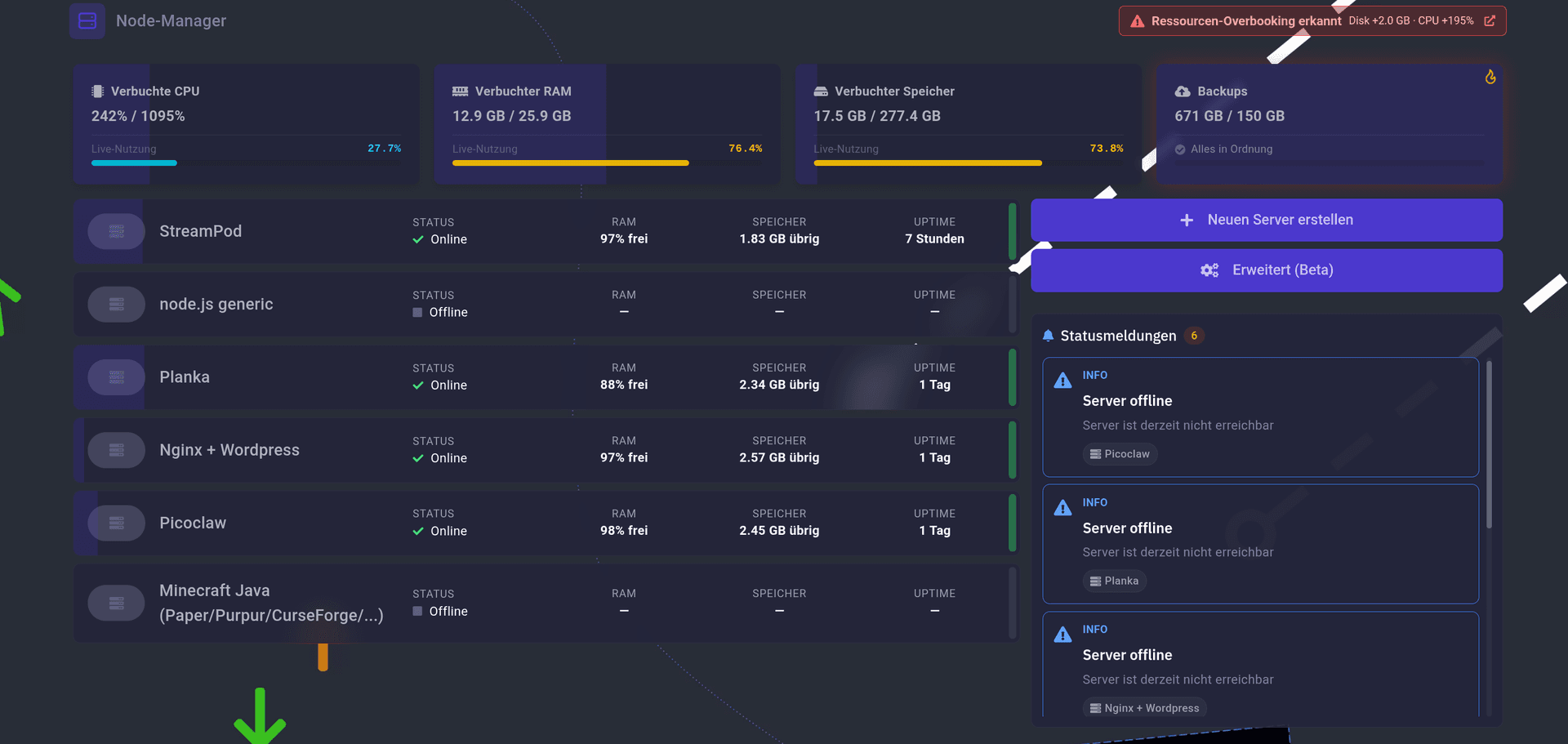Click the Node-Manager logo icon

87,21
